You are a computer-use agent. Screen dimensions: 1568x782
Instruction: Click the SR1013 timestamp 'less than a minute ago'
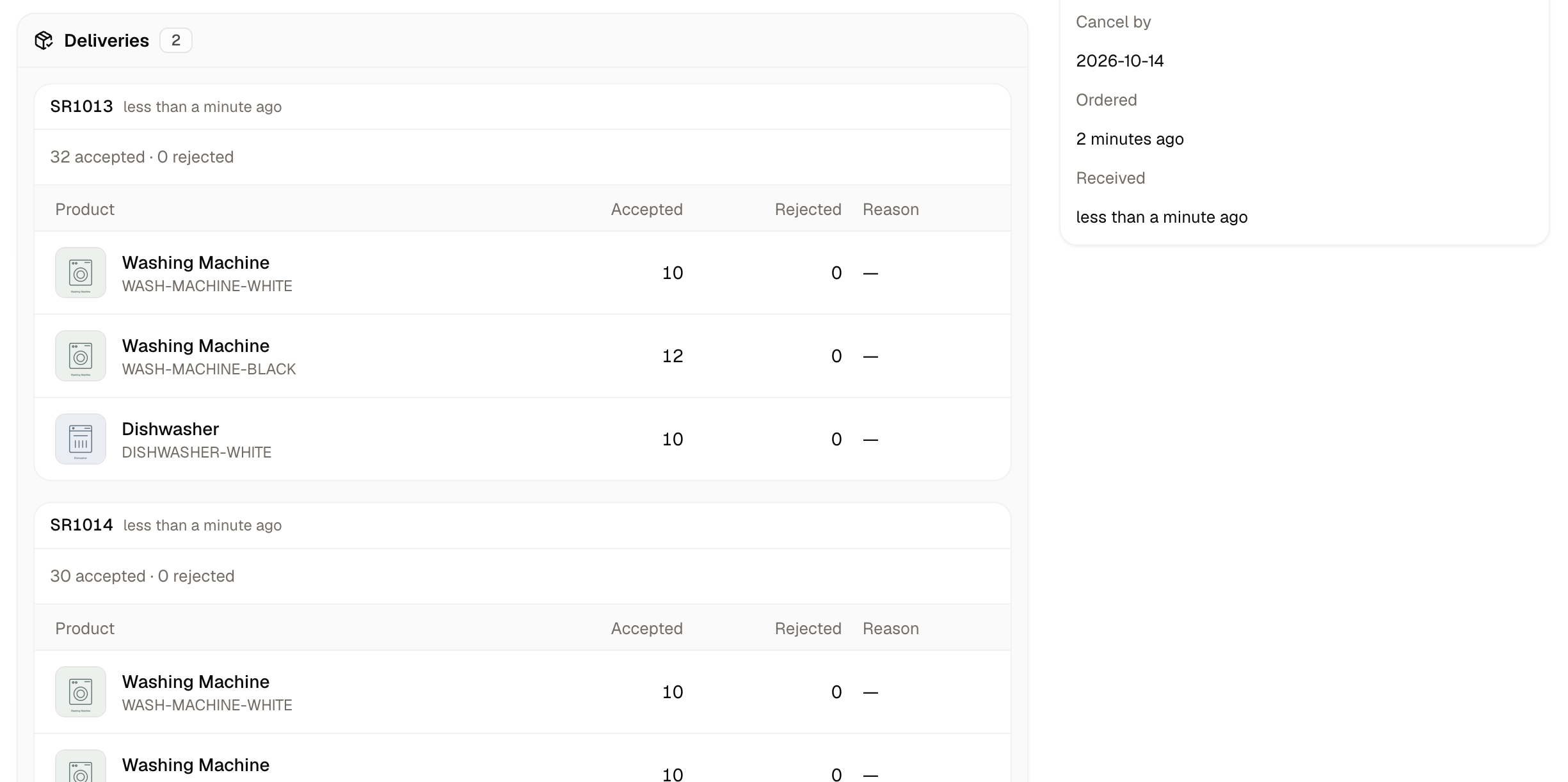[202, 107]
